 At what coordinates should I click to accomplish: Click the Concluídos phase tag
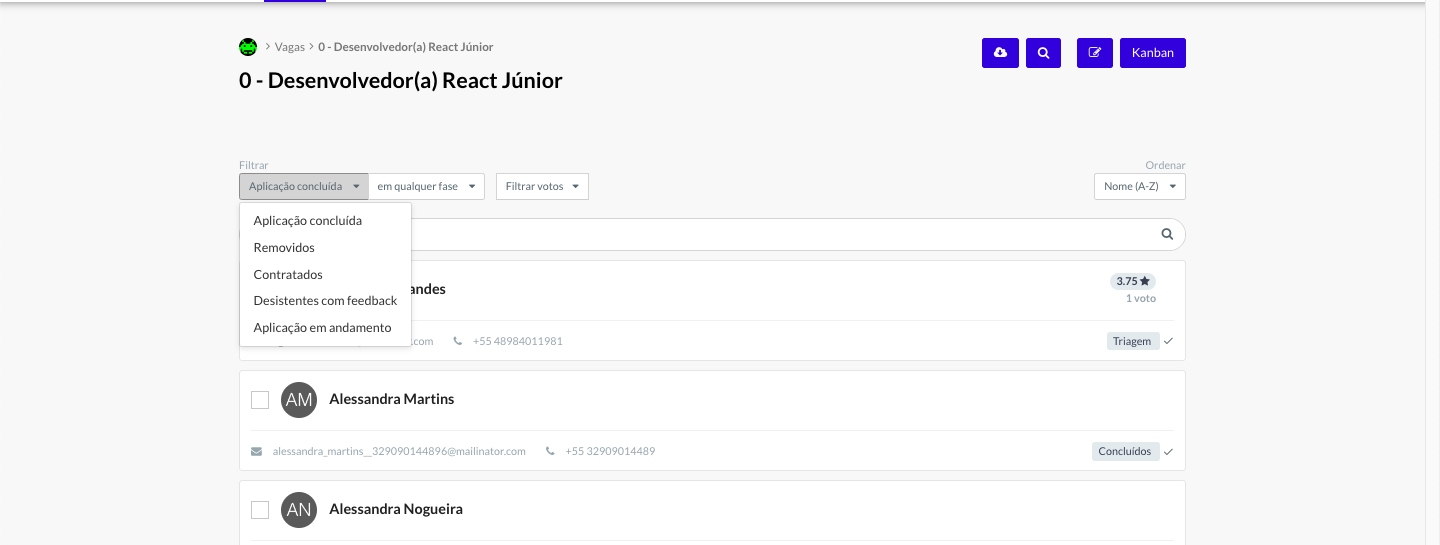click(x=1125, y=451)
